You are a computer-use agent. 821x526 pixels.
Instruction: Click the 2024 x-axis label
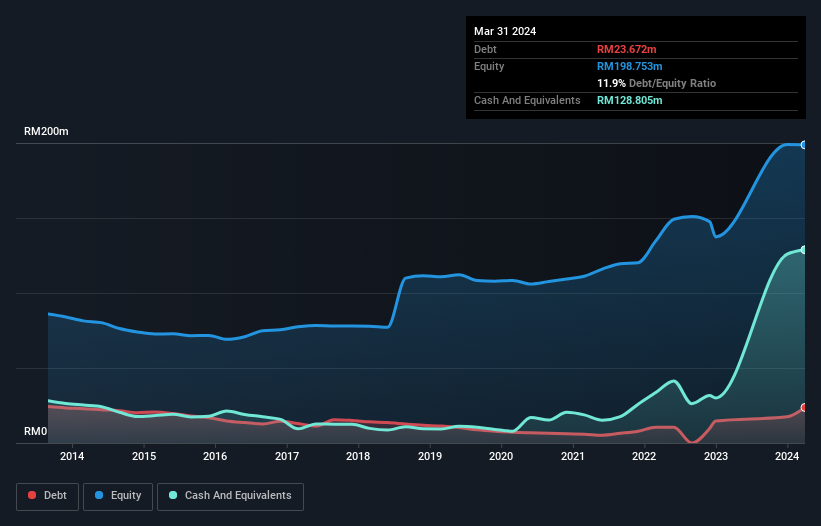click(x=787, y=456)
